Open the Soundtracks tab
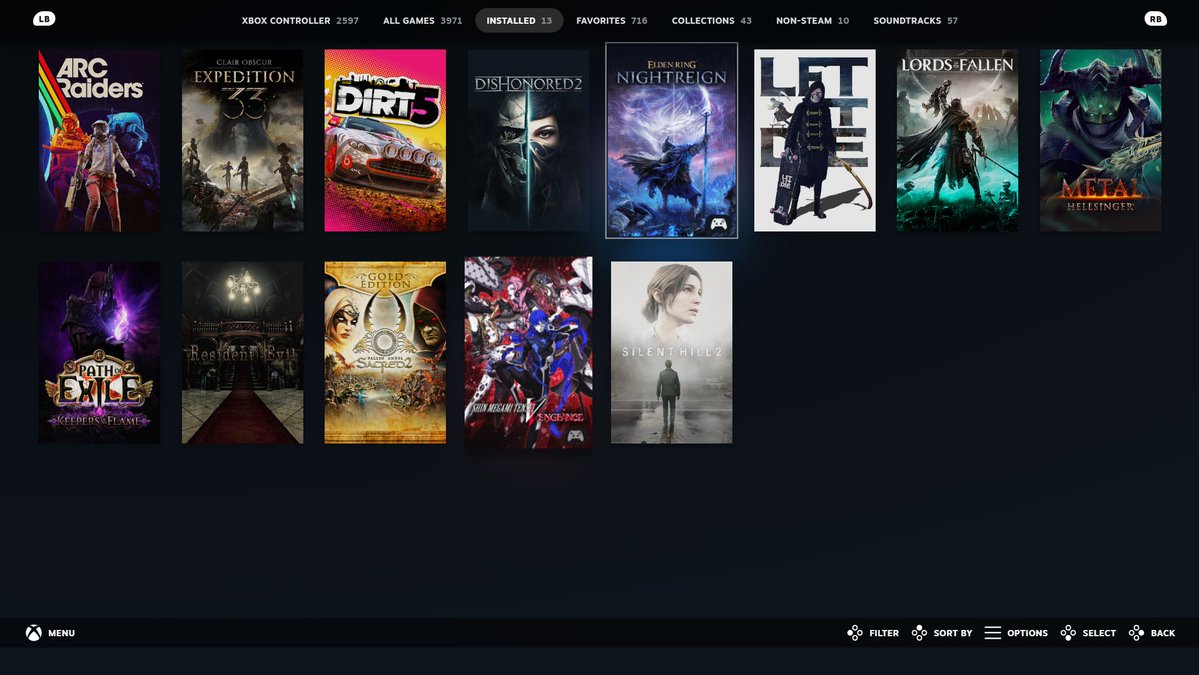 [915, 21]
